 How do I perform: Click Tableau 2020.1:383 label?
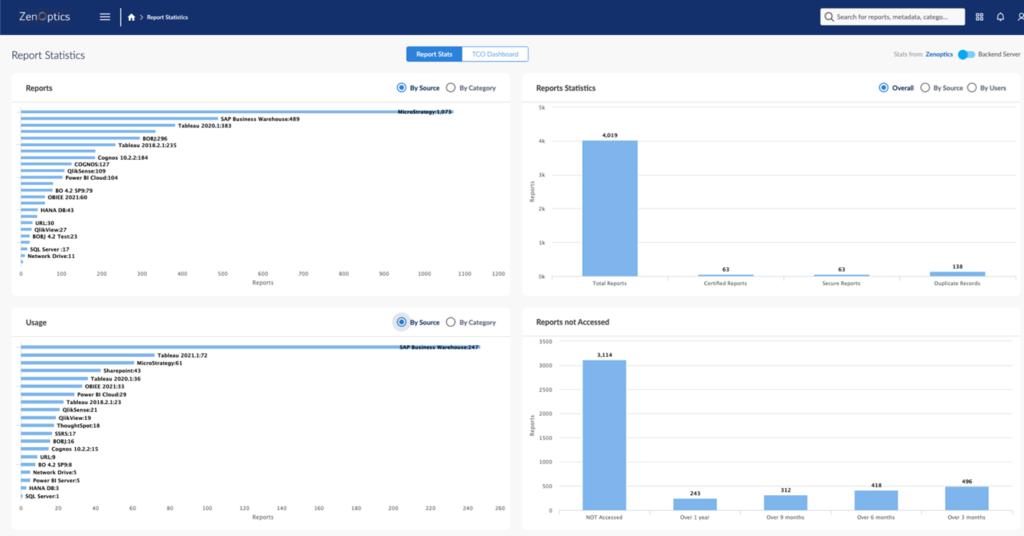pos(204,125)
